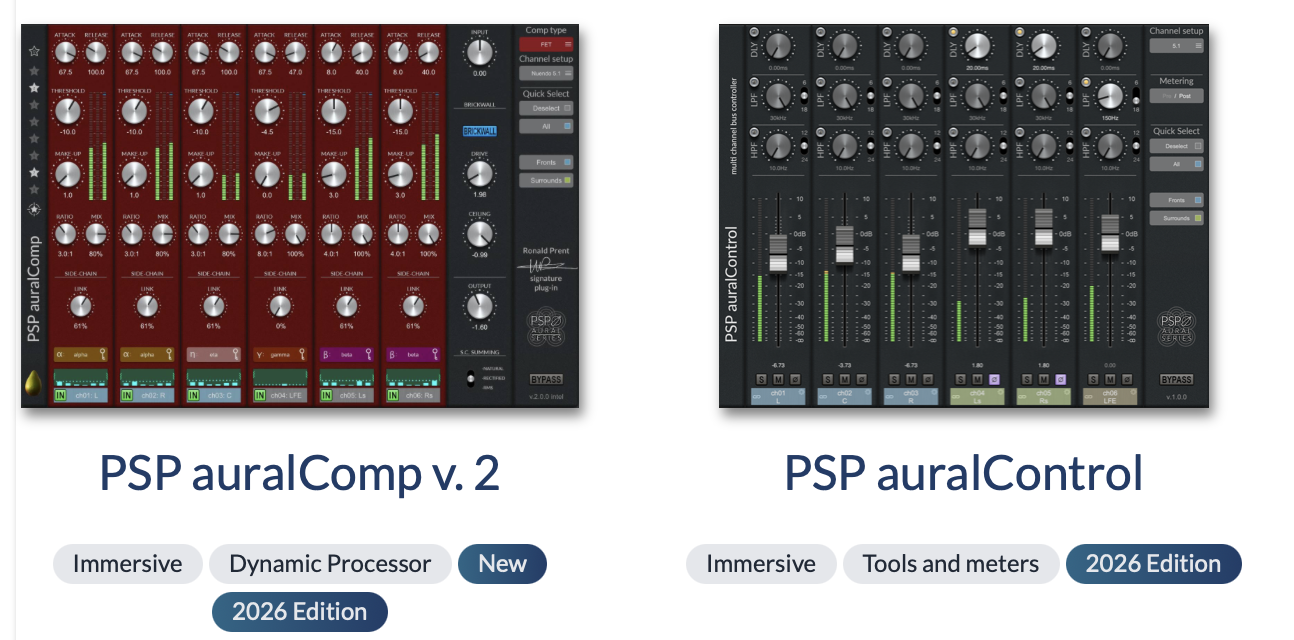Click the gold drop icon in auralComp
The image size is (1294, 640).
pos(33,383)
